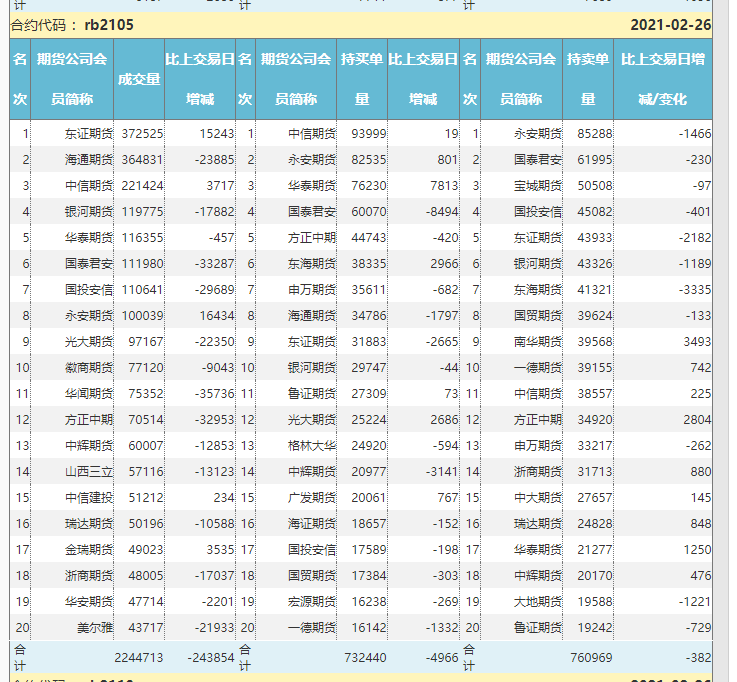Select 中信建投 row name
This screenshot has width=737, height=682.
coord(89,498)
